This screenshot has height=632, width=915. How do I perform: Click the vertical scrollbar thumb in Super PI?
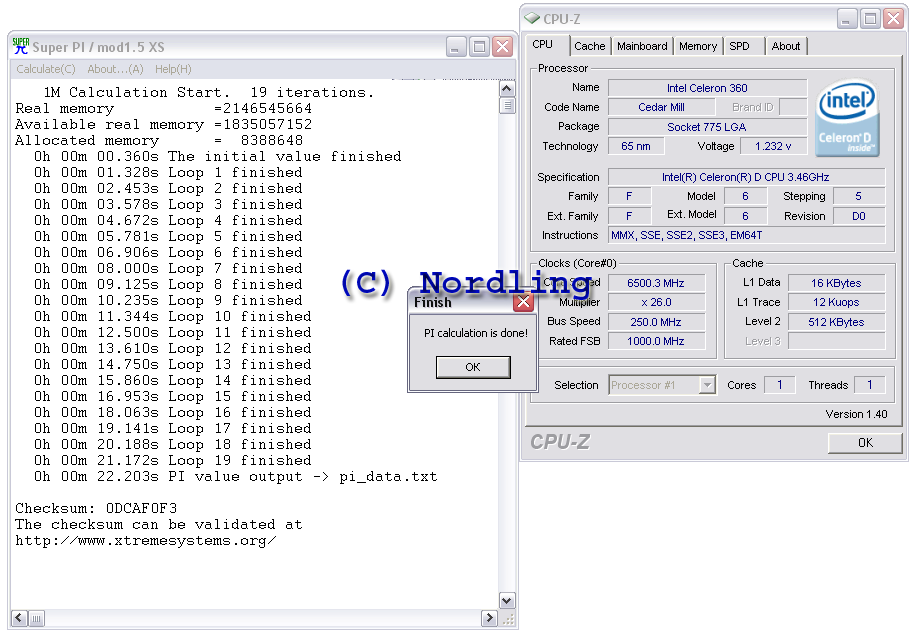(x=507, y=106)
